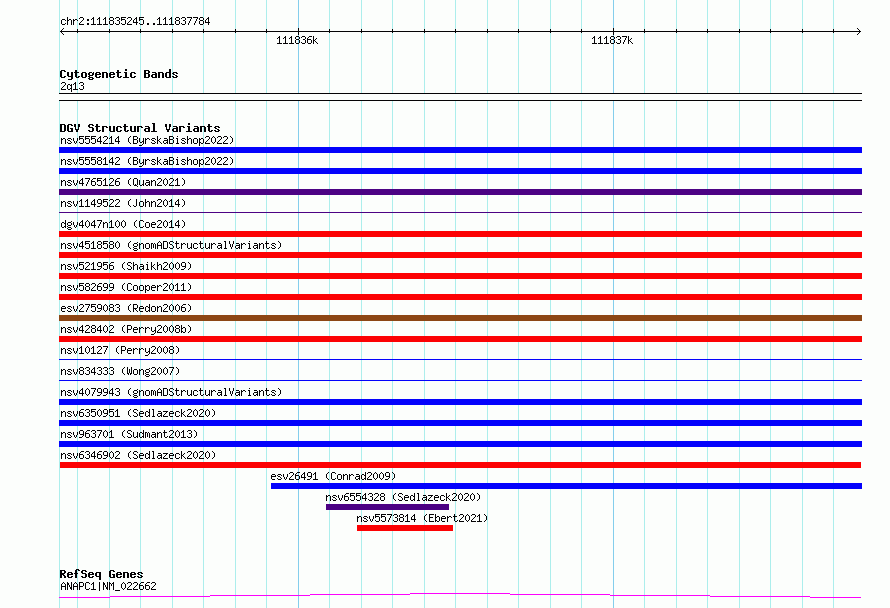Open nsv6350951 (Sedlazeck2020) label

click(x=138, y=413)
